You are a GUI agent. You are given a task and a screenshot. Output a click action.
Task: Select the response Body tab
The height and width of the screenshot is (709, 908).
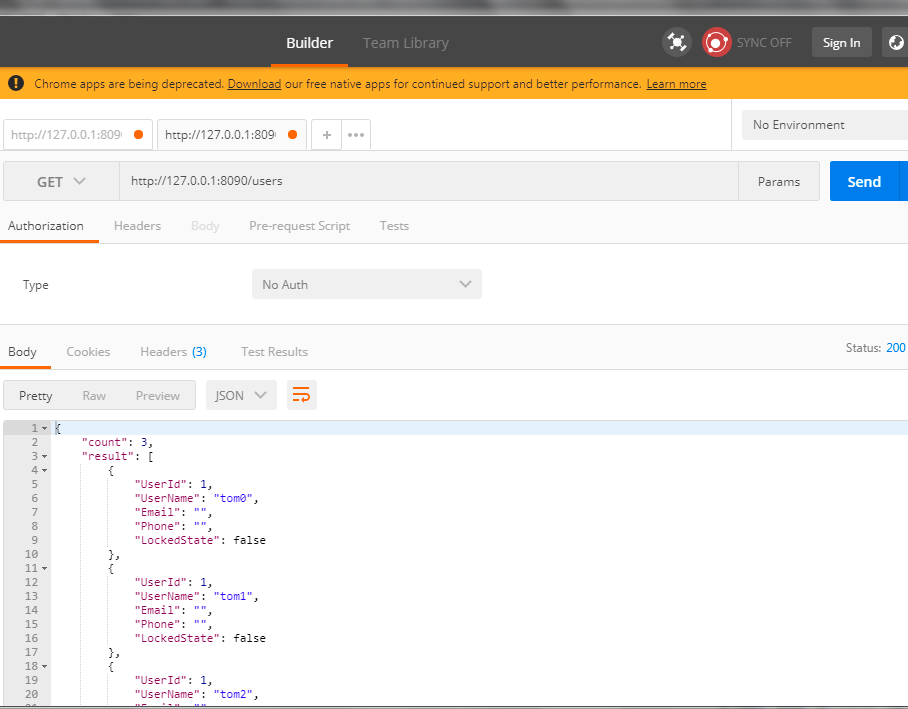point(22,352)
